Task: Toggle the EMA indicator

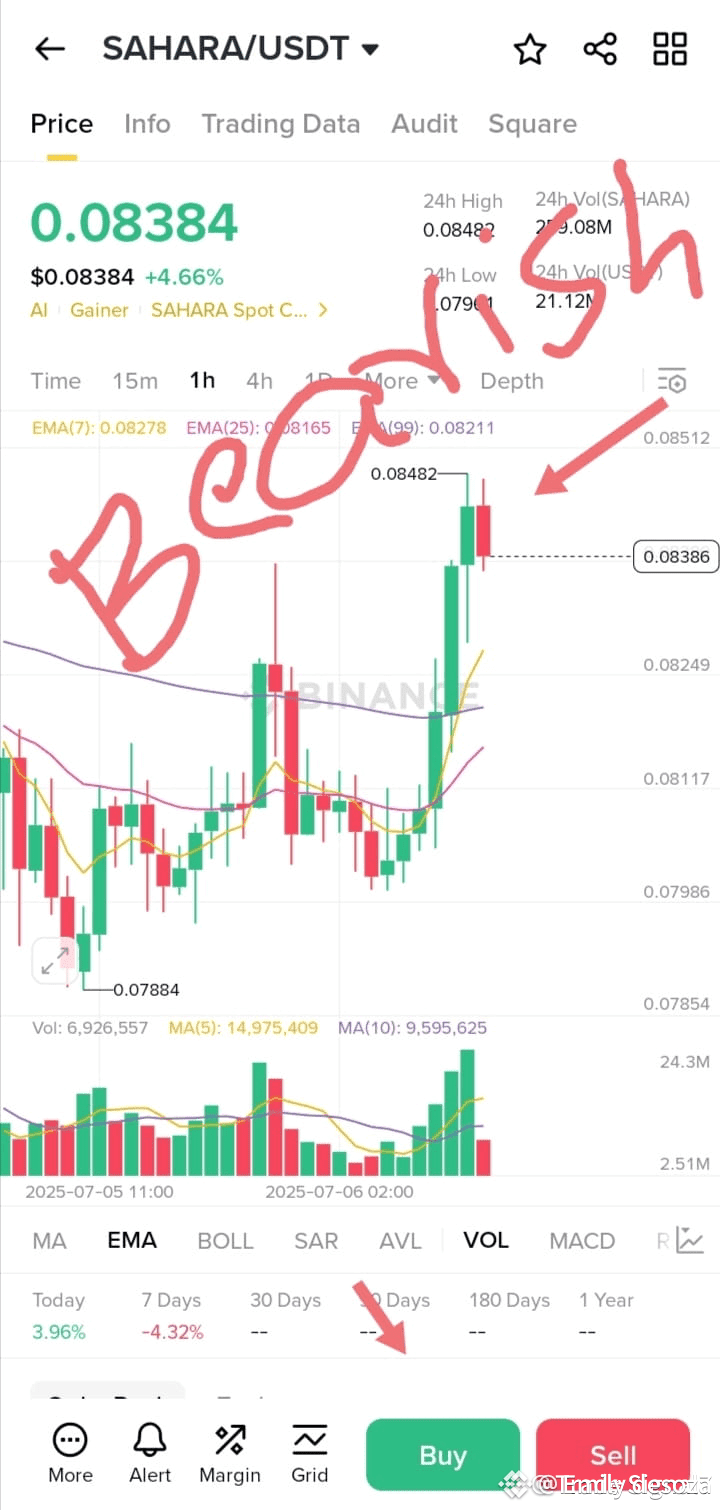Action: tap(132, 1240)
